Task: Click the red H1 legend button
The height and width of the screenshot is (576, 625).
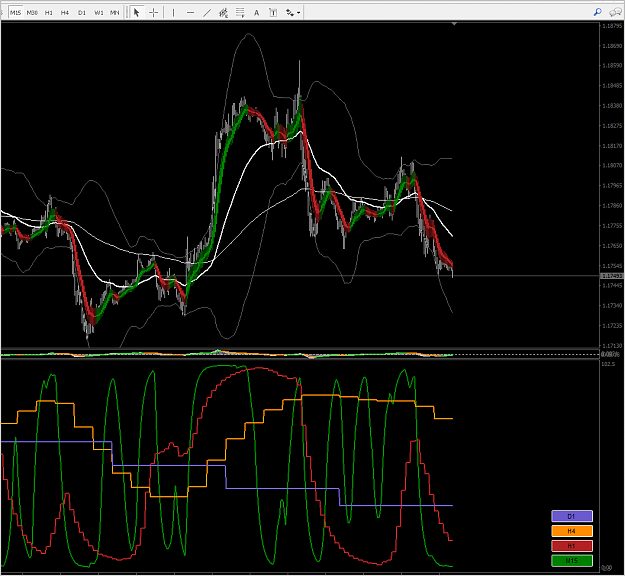Action: (572, 546)
